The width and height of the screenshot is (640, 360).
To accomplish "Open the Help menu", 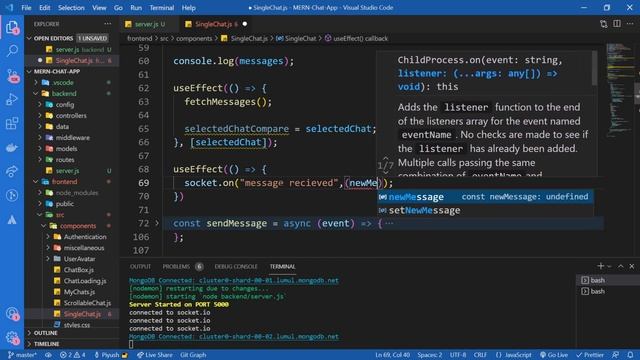I will point(189,8).
